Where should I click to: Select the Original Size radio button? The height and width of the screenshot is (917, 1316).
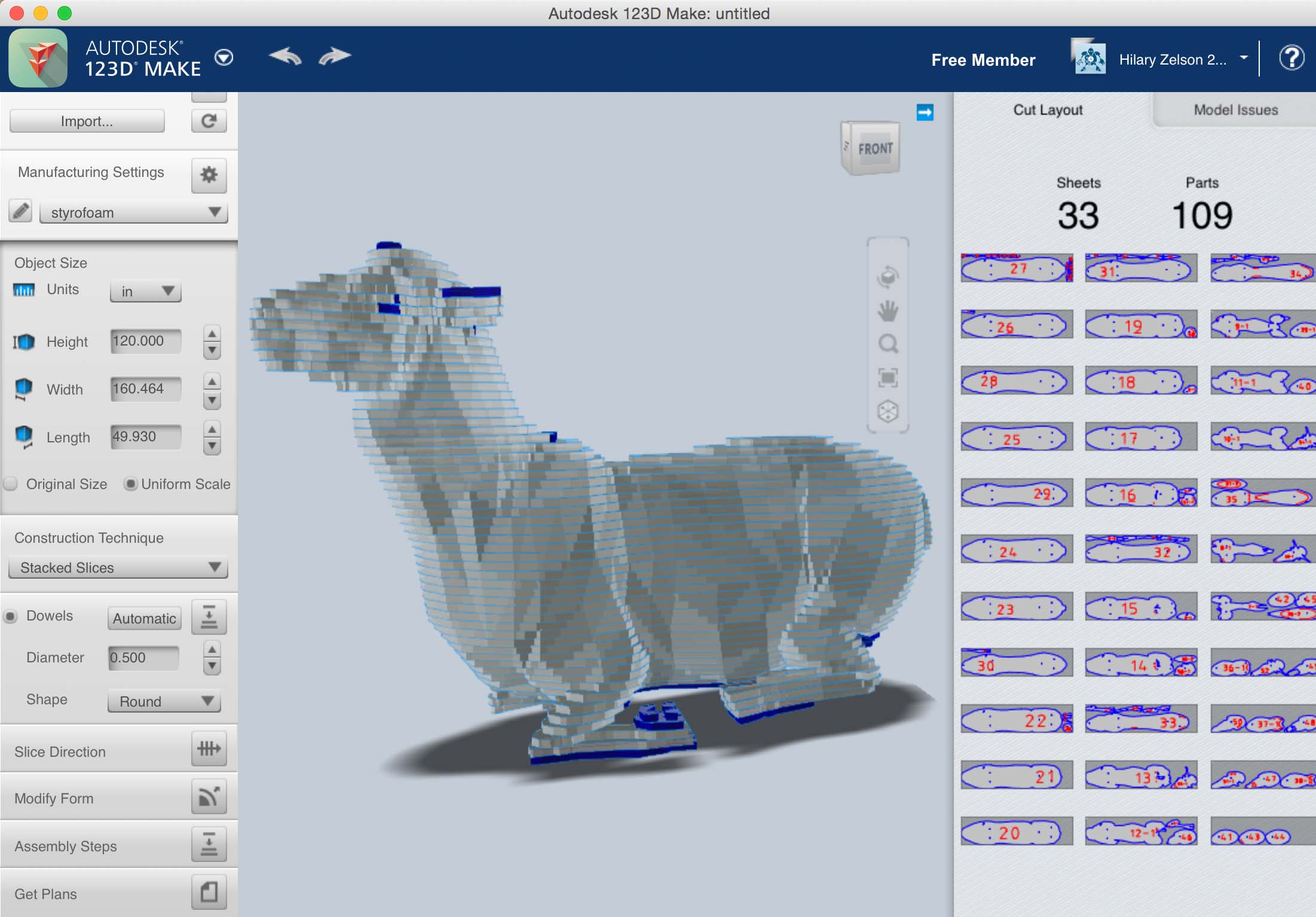pyautogui.click(x=11, y=484)
